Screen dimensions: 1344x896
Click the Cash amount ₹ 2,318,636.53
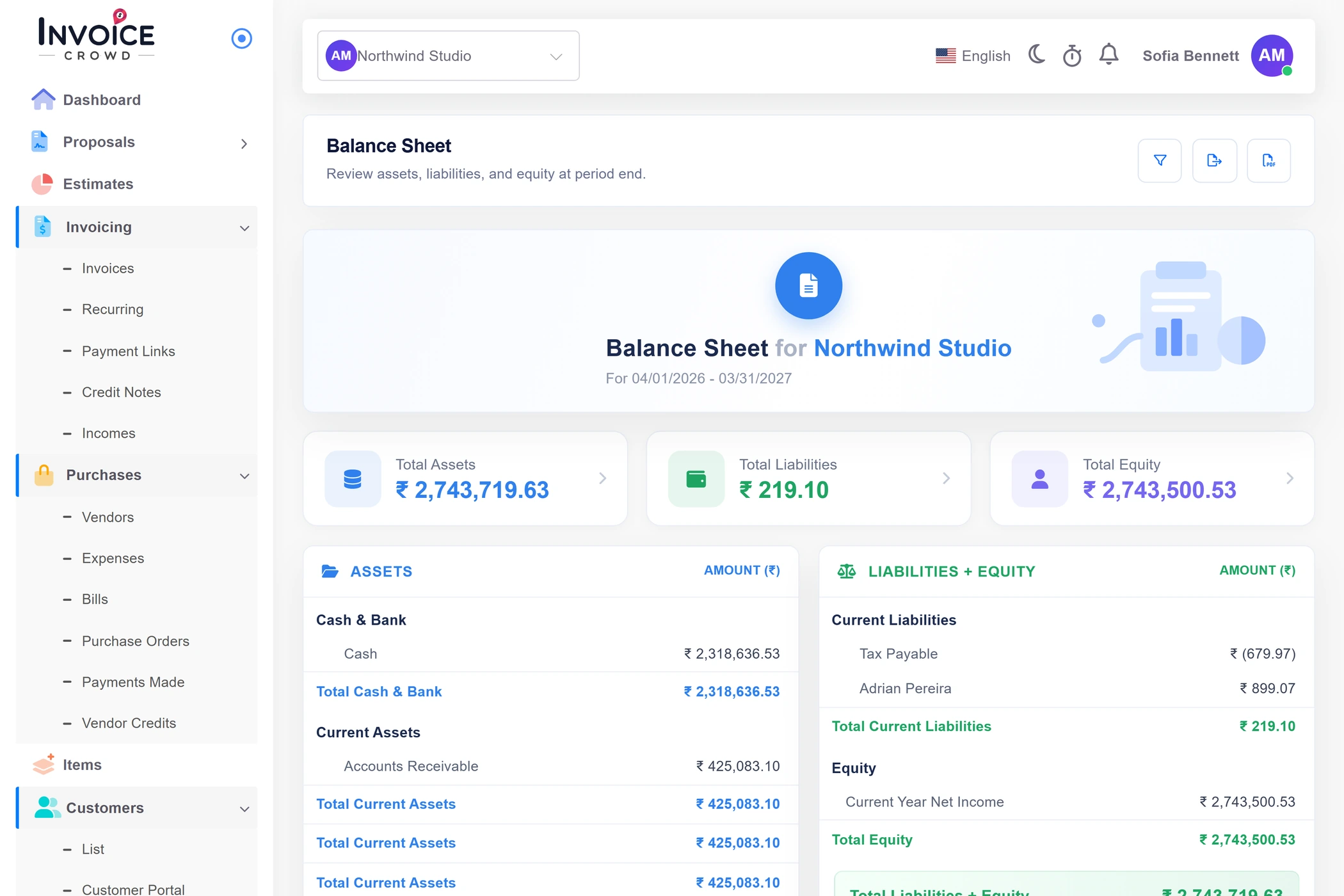click(732, 653)
